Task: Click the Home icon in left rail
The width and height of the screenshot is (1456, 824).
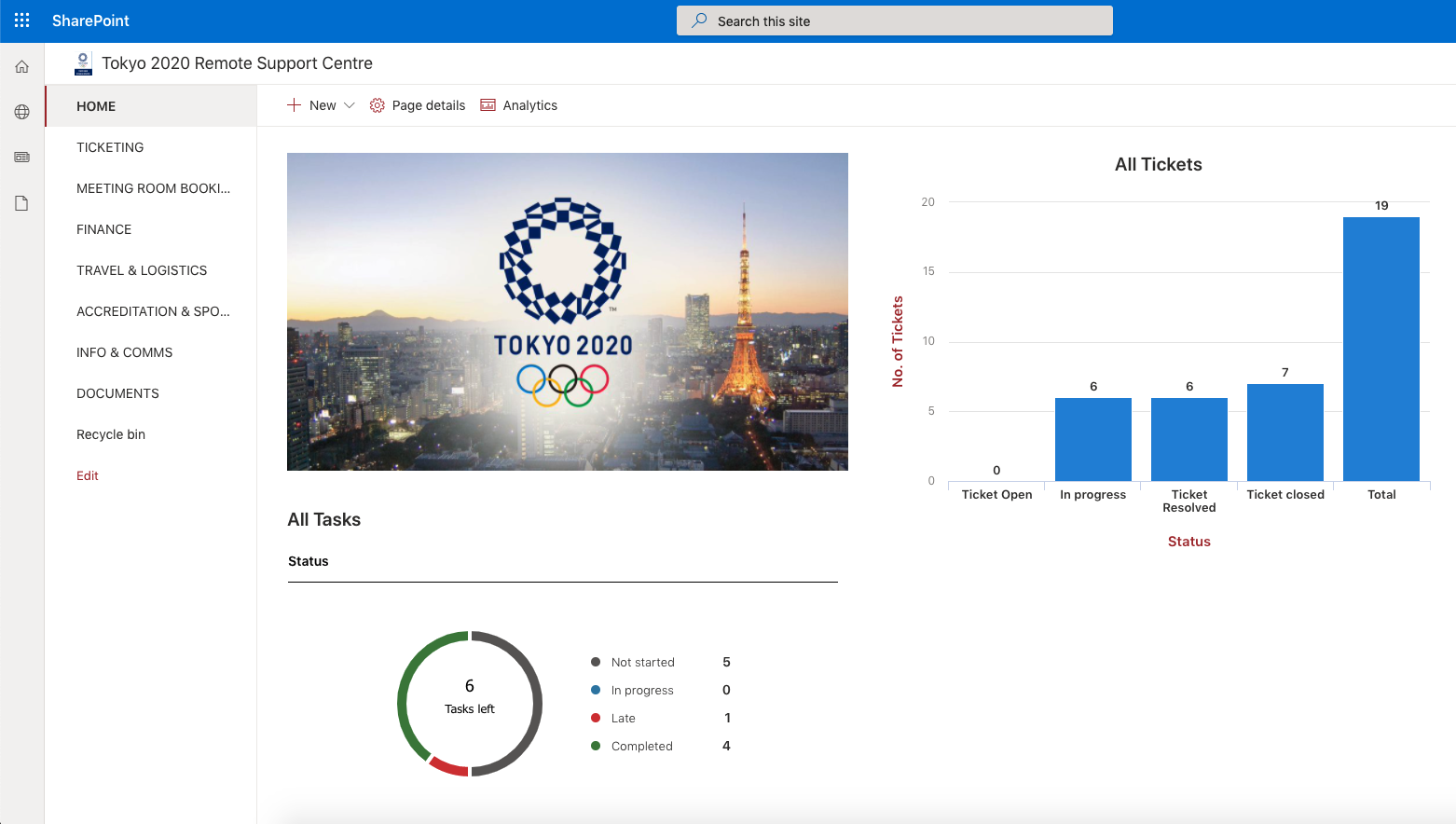Action: (x=22, y=67)
